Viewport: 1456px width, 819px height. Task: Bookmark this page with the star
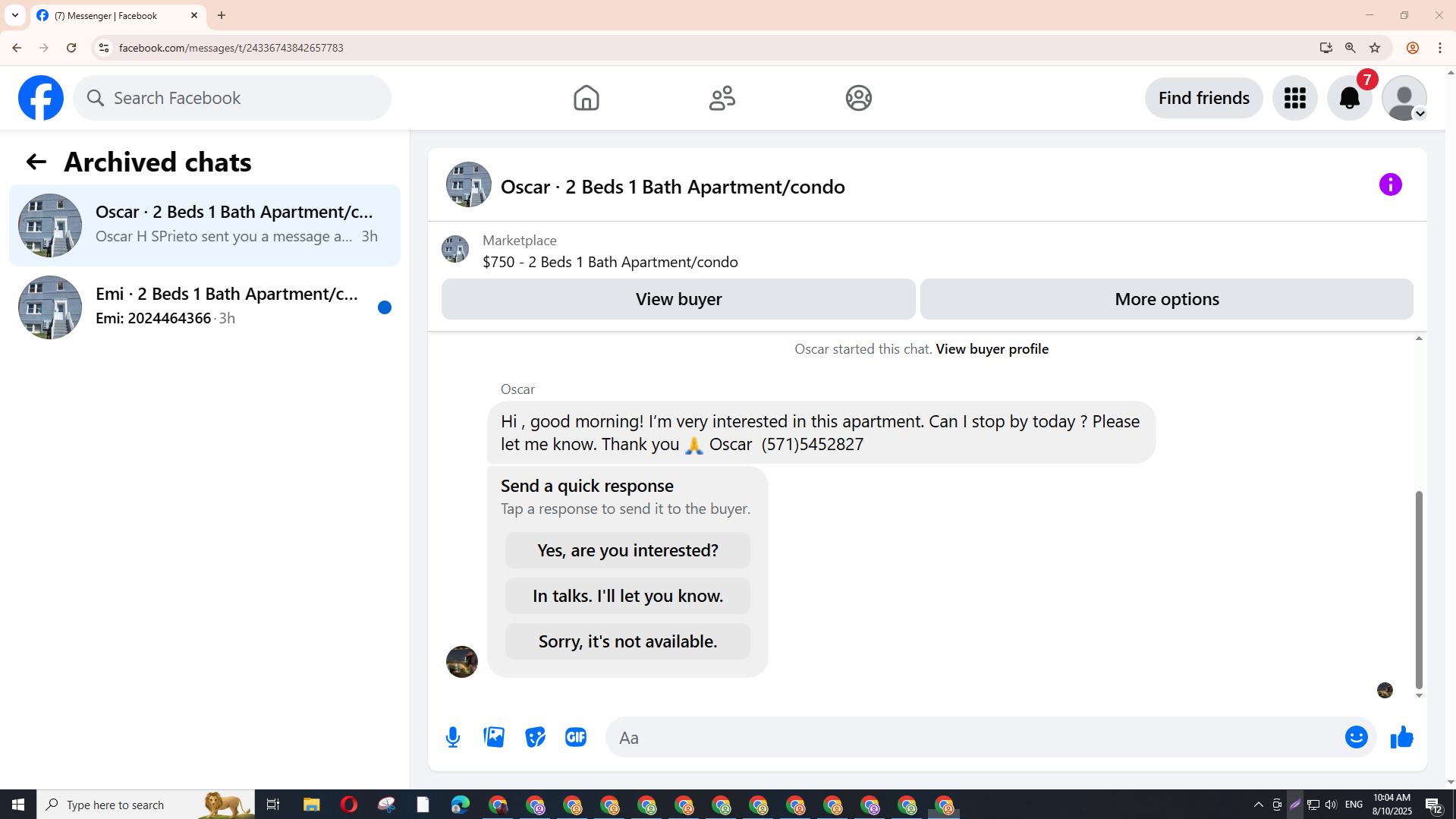click(1374, 48)
